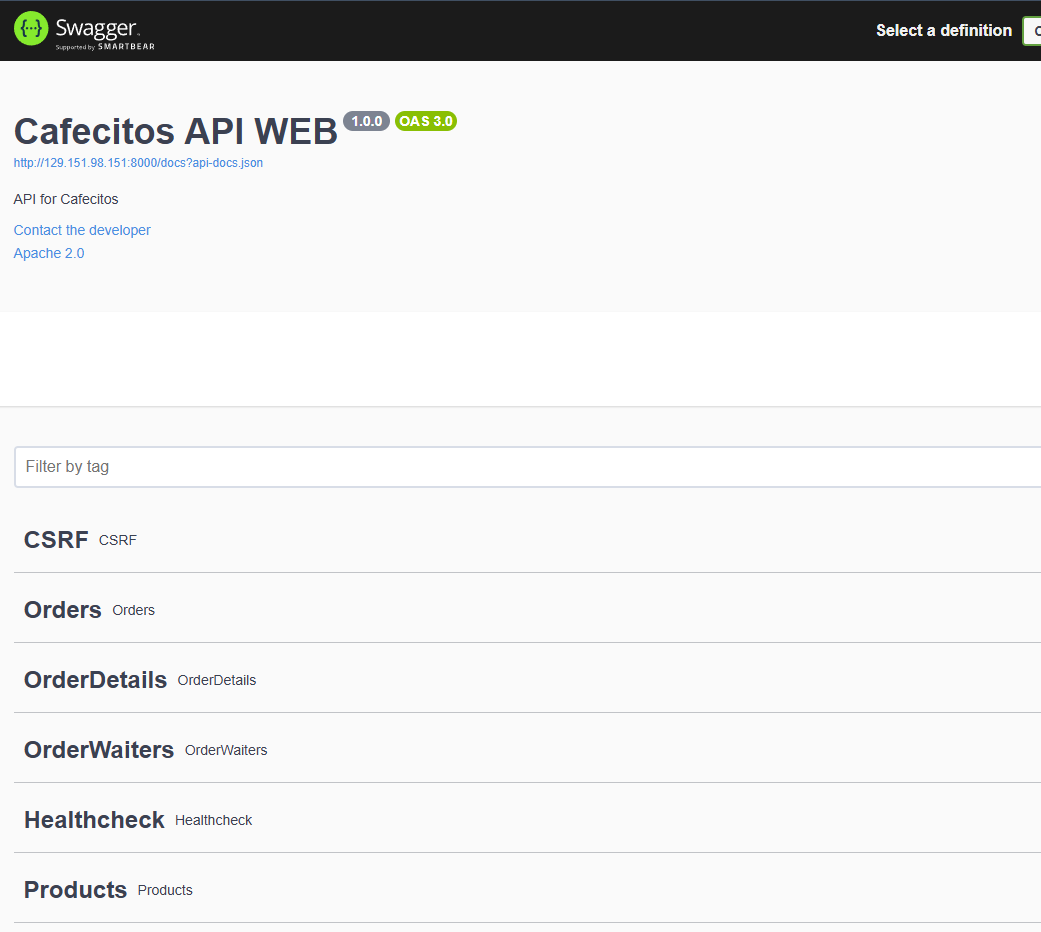This screenshot has width=1041, height=932.
Task: Click the 1.0.0 version badge
Action: (x=366, y=121)
